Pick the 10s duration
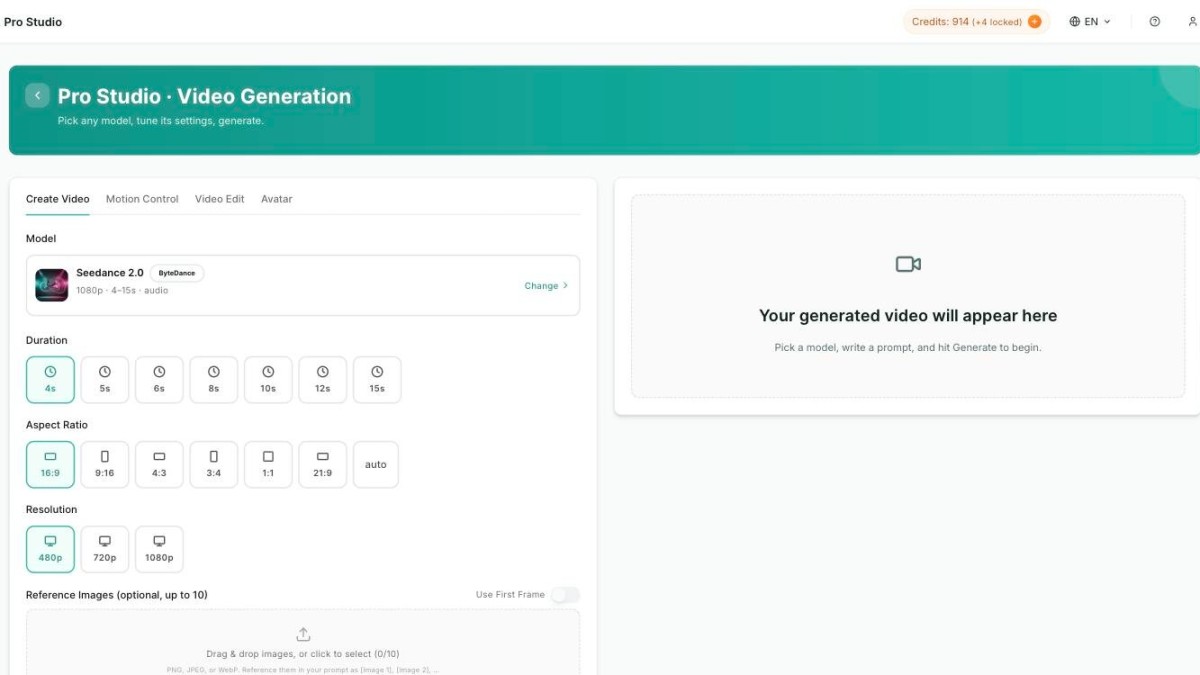This screenshot has height=675, width=1200. click(x=268, y=380)
